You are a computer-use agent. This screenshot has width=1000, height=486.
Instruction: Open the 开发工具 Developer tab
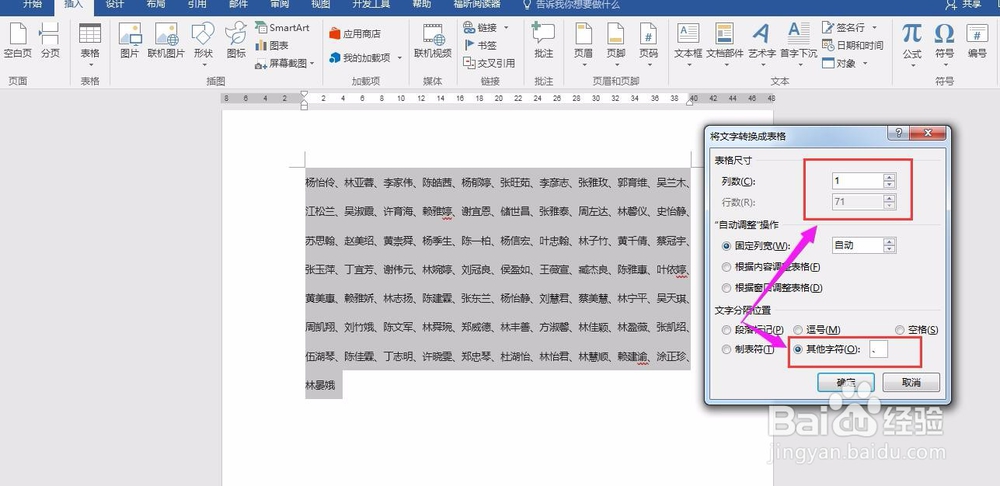371,4
